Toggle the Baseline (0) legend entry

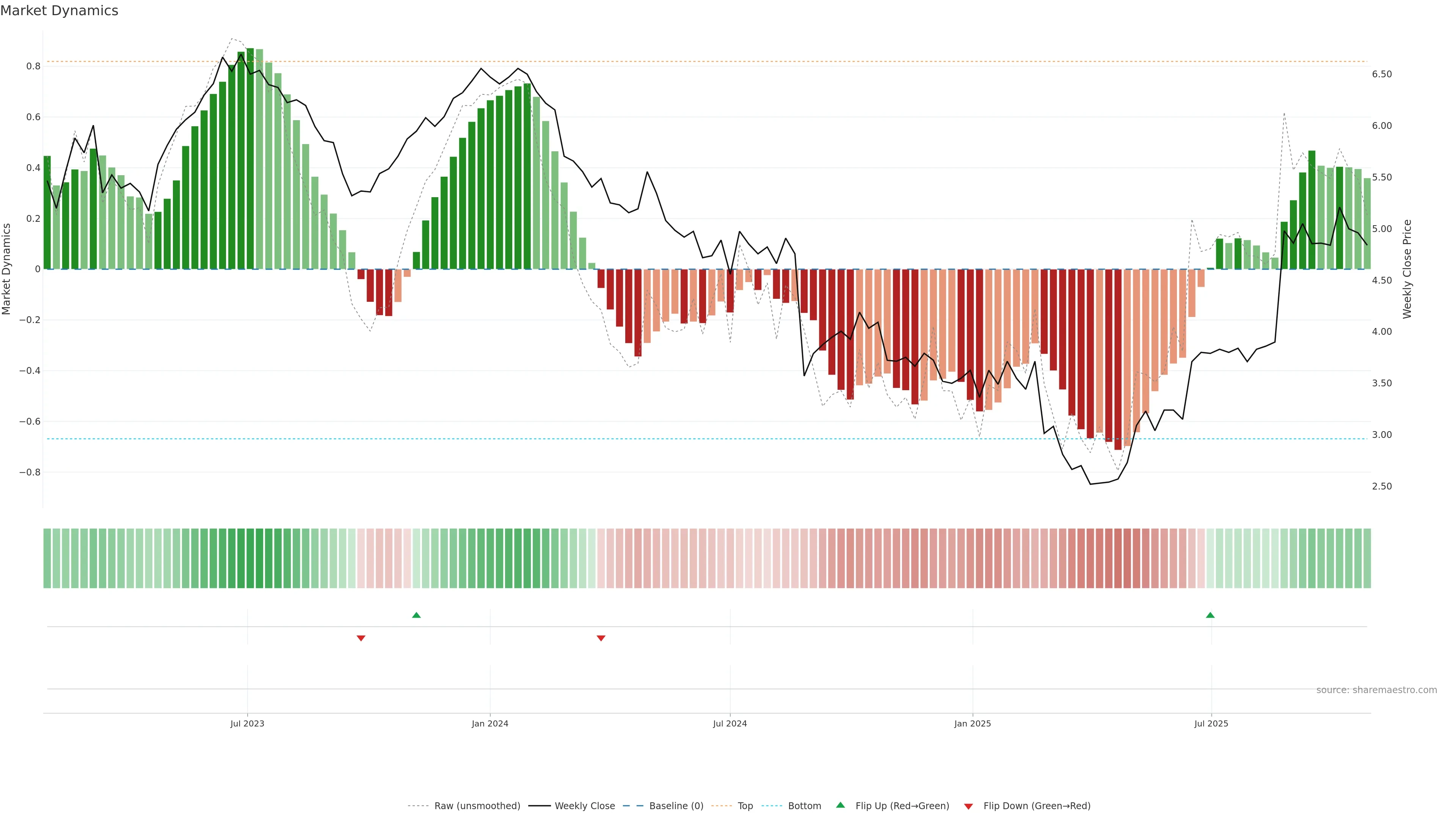676,806
